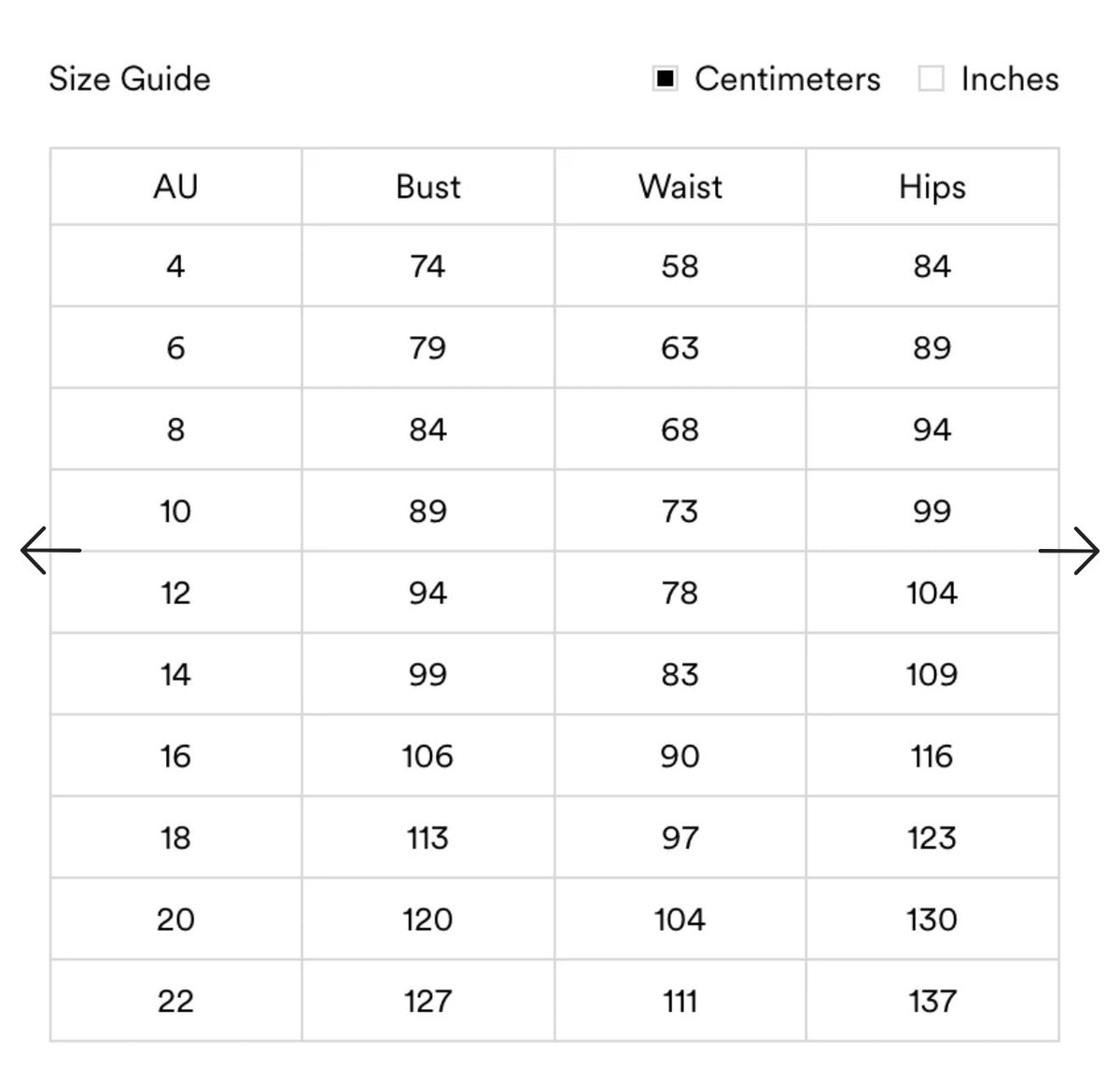Click the Size Guide heading

click(x=130, y=79)
